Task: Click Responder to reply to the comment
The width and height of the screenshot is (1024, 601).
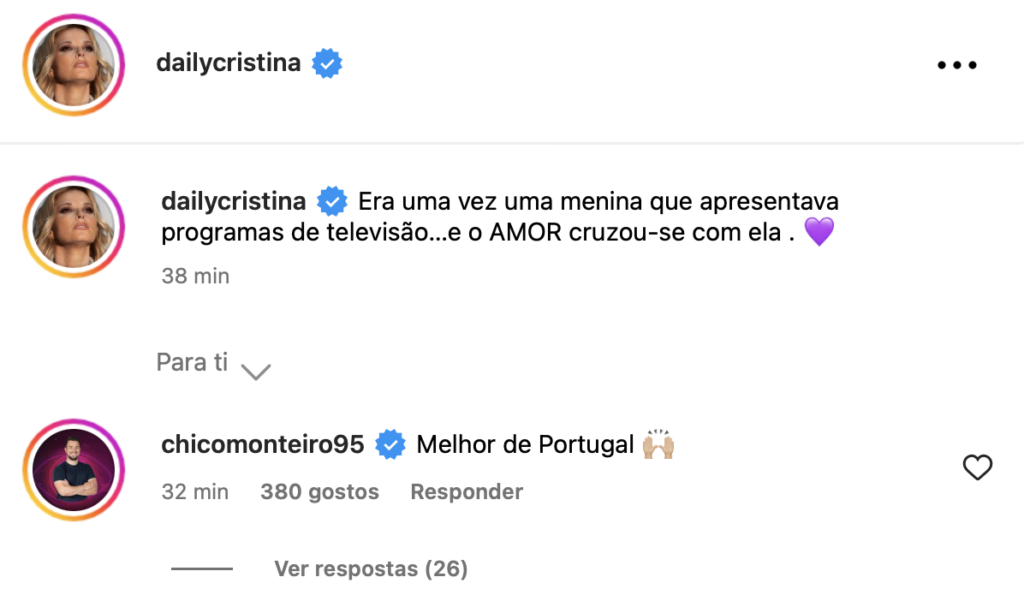Action: [466, 492]
